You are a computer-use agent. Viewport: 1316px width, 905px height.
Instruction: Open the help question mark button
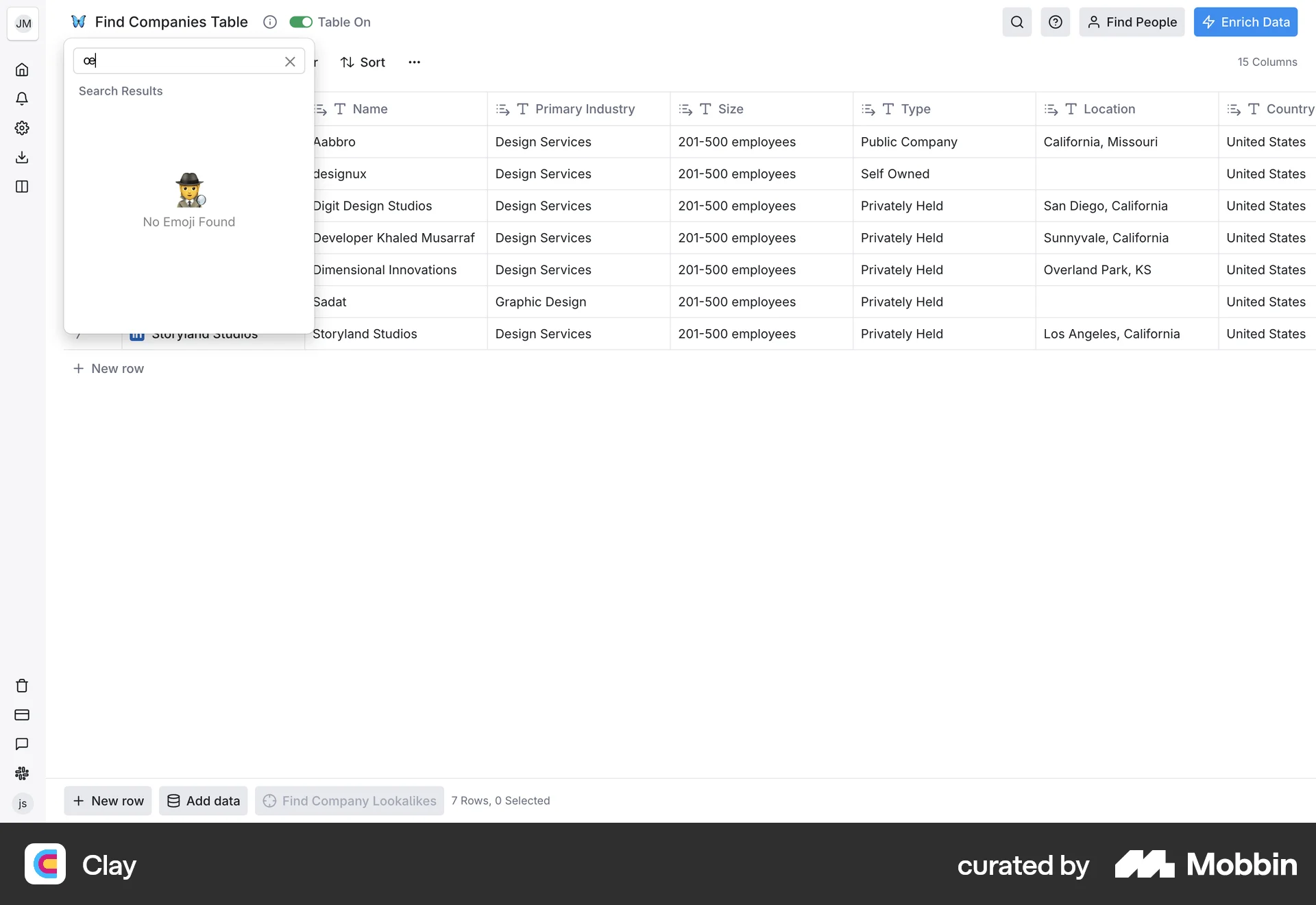pyautogui.click(x=1055, y=22)
